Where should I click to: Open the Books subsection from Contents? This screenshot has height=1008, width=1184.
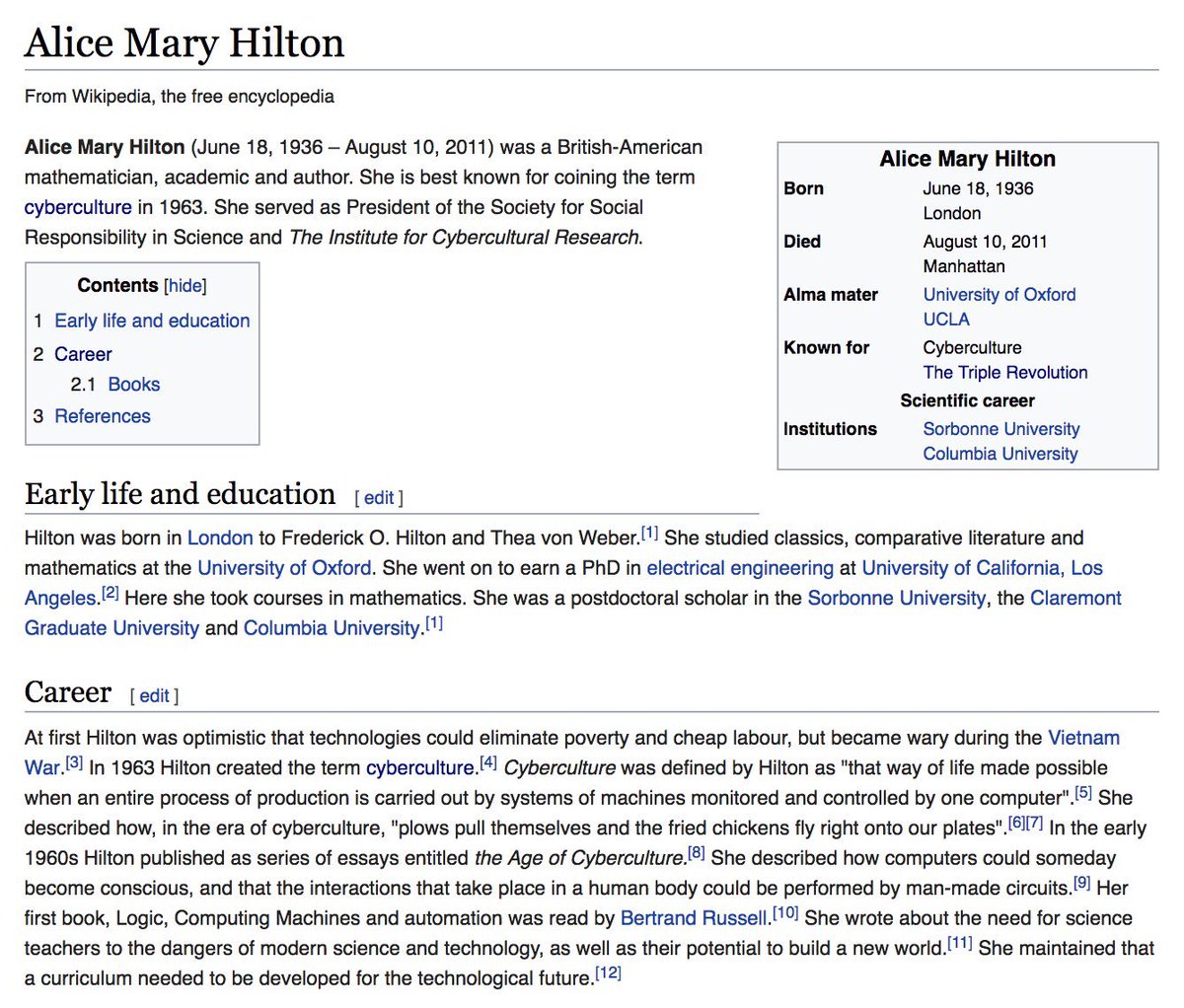point(135,385)
